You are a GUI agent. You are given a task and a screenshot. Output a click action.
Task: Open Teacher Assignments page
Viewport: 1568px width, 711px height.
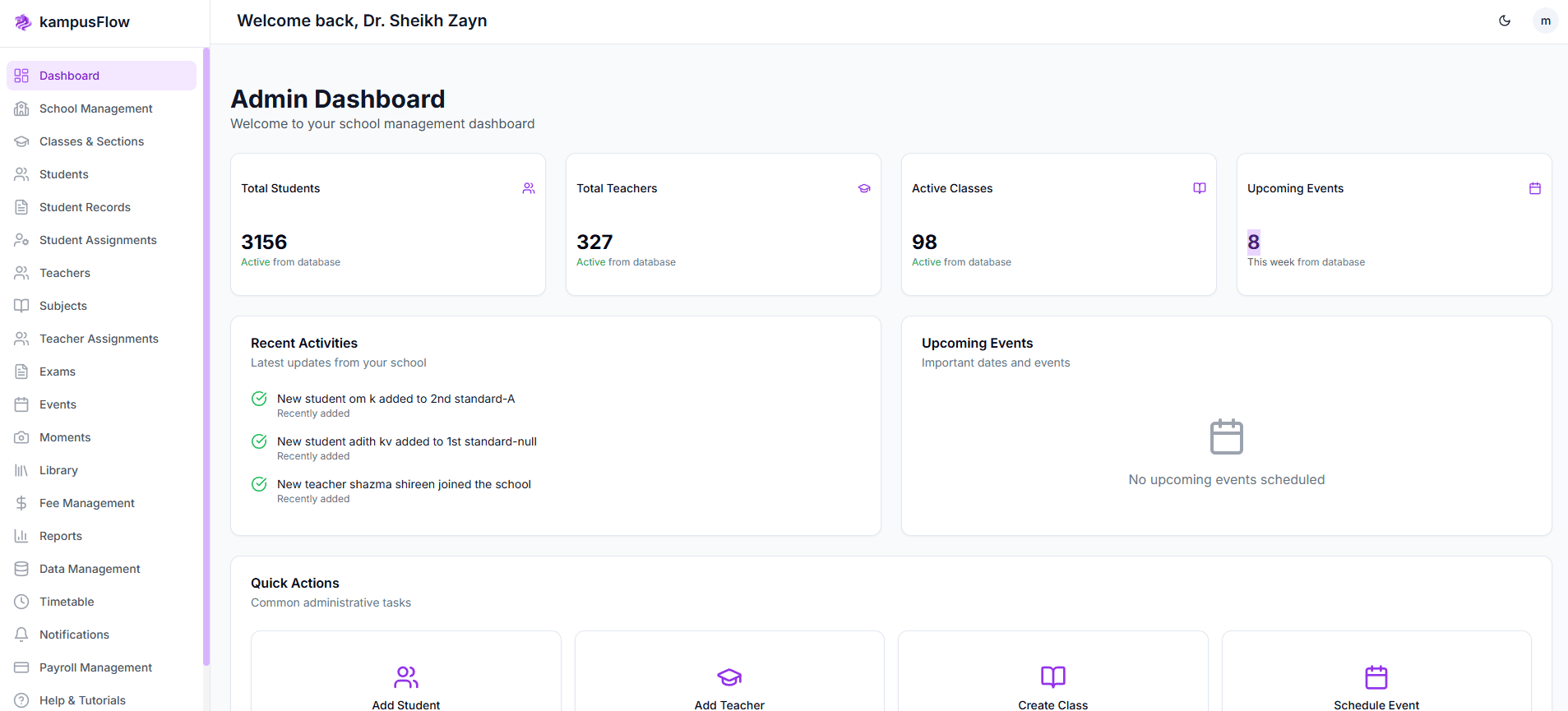coord(101,339)
